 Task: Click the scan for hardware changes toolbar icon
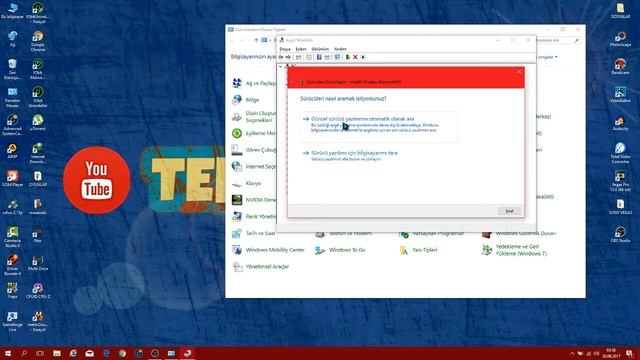(337, 57)
